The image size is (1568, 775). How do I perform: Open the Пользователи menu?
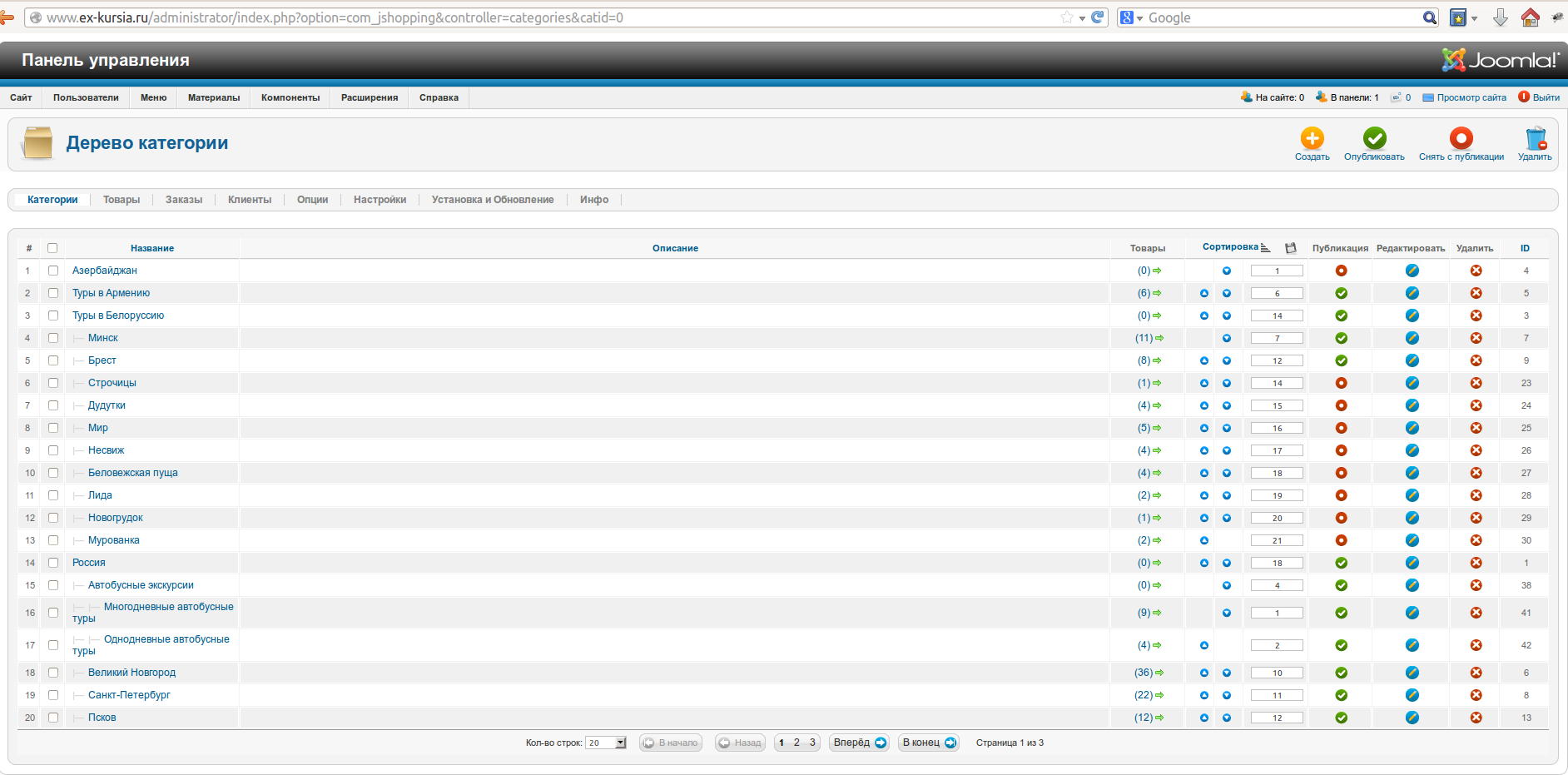(x=86, y=97)
